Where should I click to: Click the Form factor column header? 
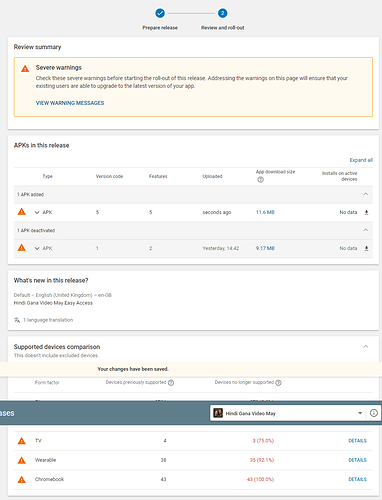pyautogui.click(x=47, y=383)
